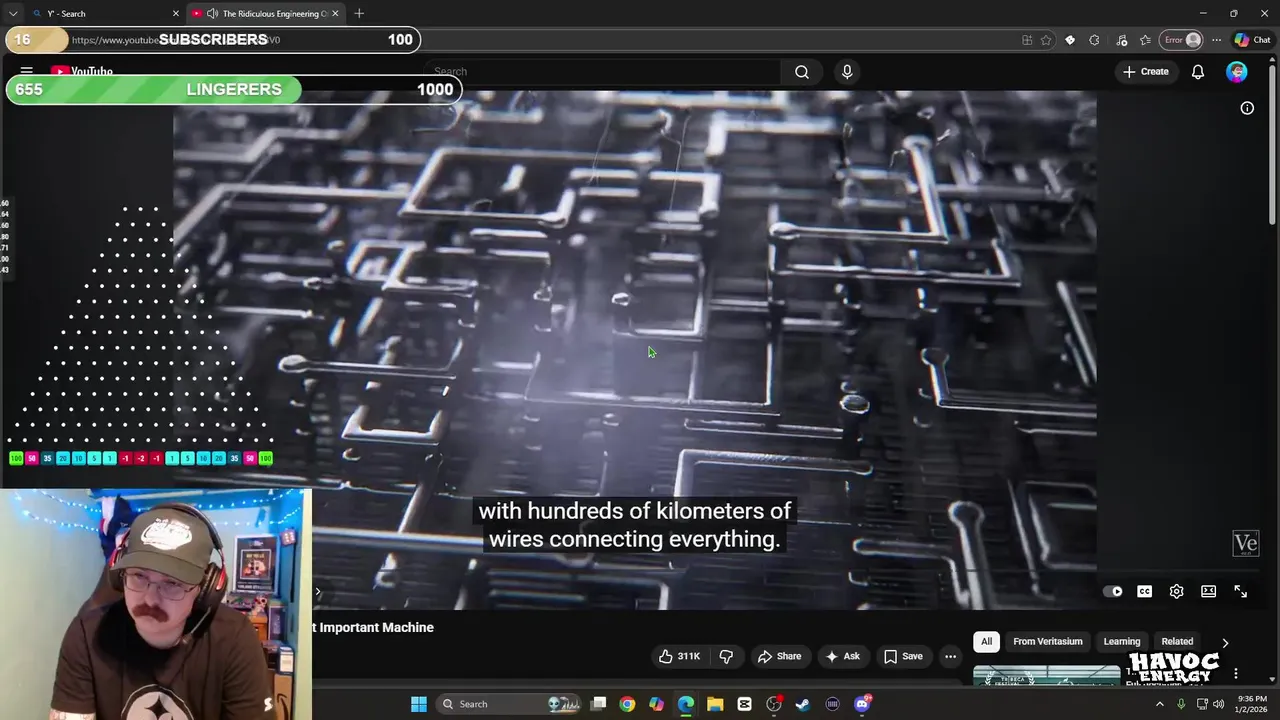Open options menu for suggested video
The image size is (1280, 720).
tap(1235, 674)
